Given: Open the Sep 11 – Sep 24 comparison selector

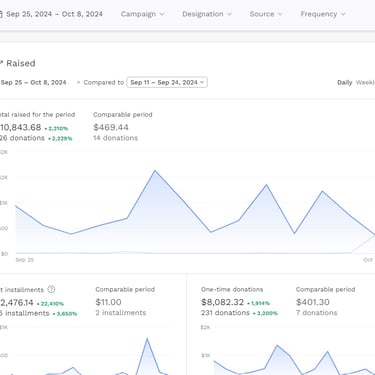Looking at the screenshot, I should (167, 82).
